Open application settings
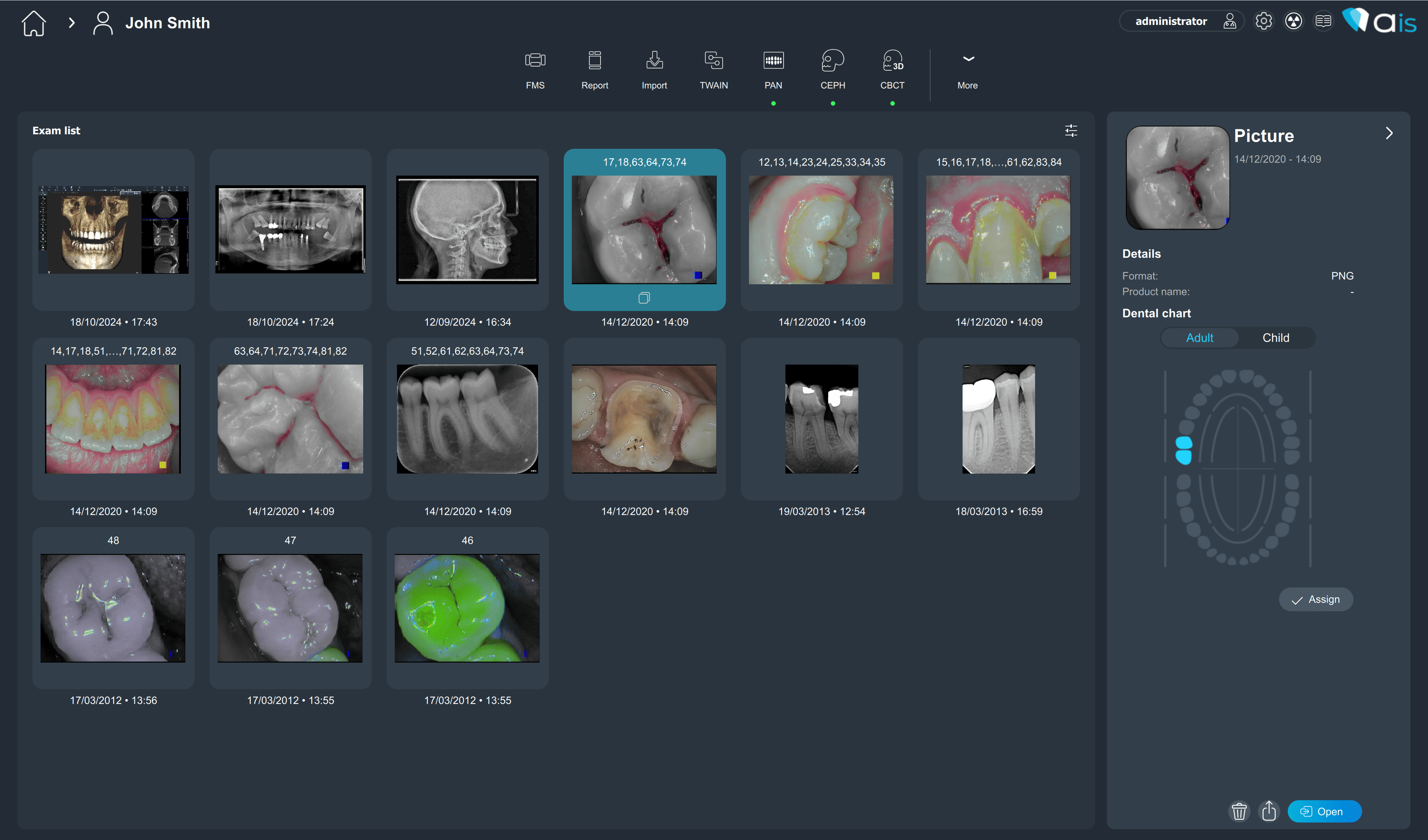The image size is (1428, 840). pyautogui.click(x=1263, y=20)
